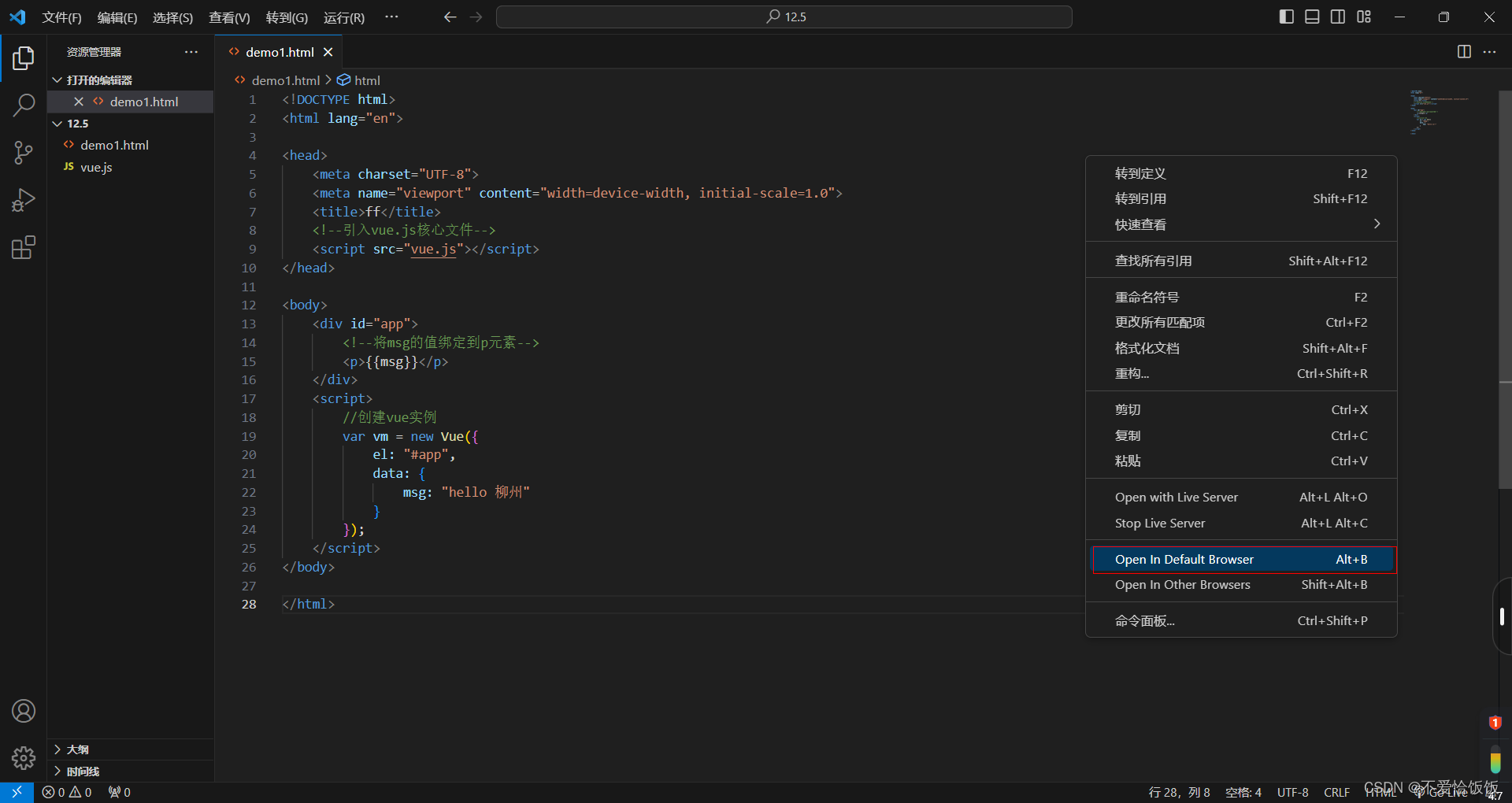Click the CRLF line ending status item
Image resolution: width=1512 pixels, height=803 pixels.
[x=1336, y=792]
